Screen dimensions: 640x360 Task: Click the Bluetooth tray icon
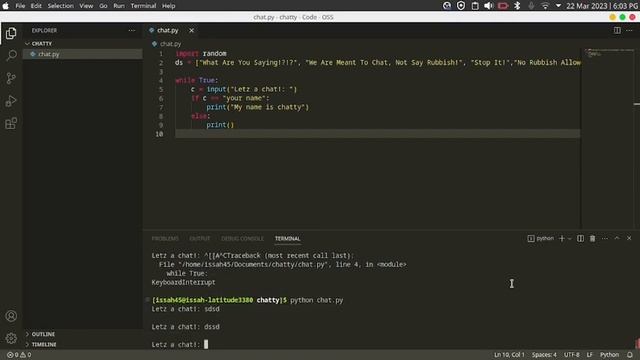pos(517,6)
